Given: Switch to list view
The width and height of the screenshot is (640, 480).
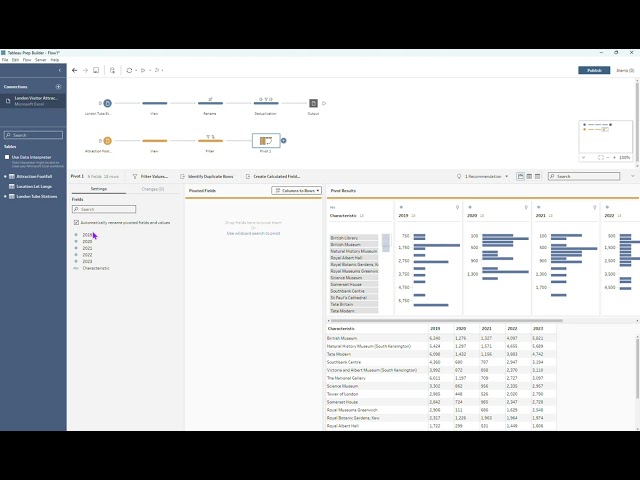Looking at the screenshot, I should point(538,176).
